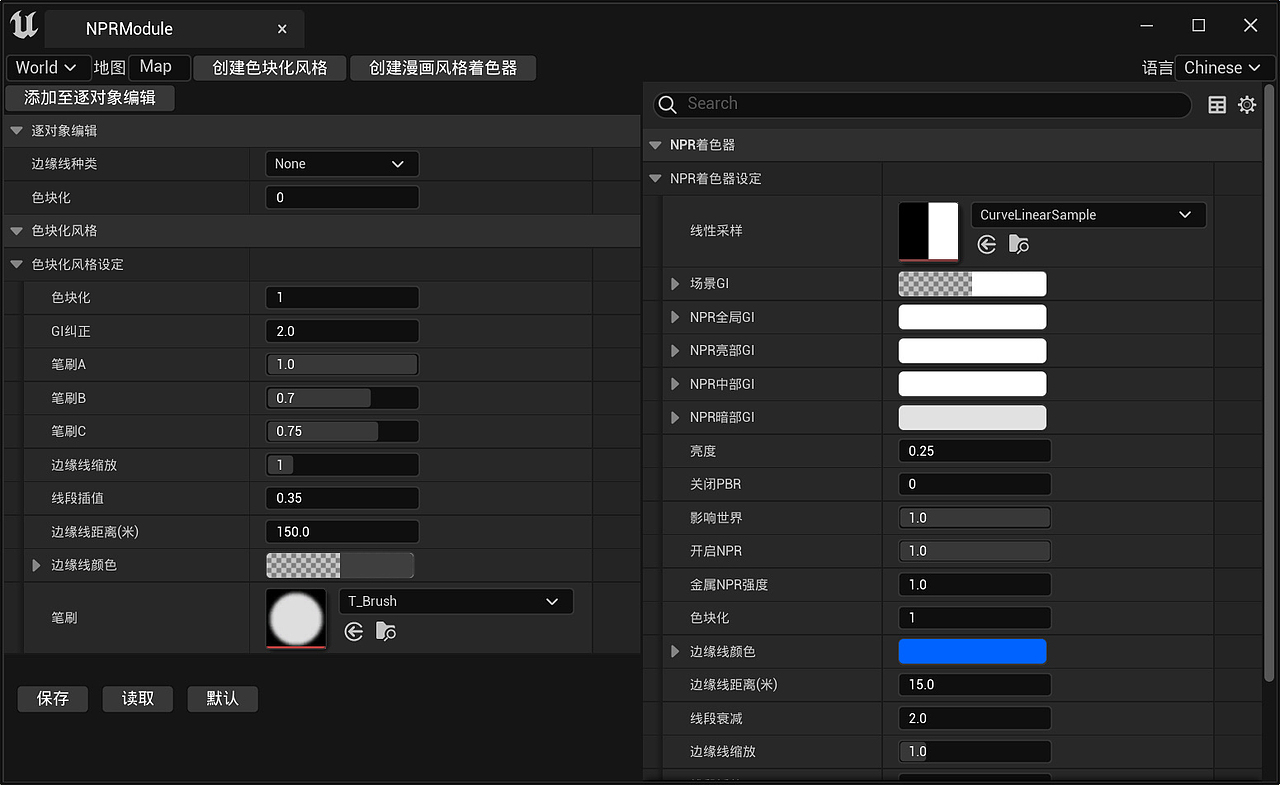Screen dimensions: 1280x785
Task: Click the 创建漫画风格着色器 button
Action: pos(443,68)
